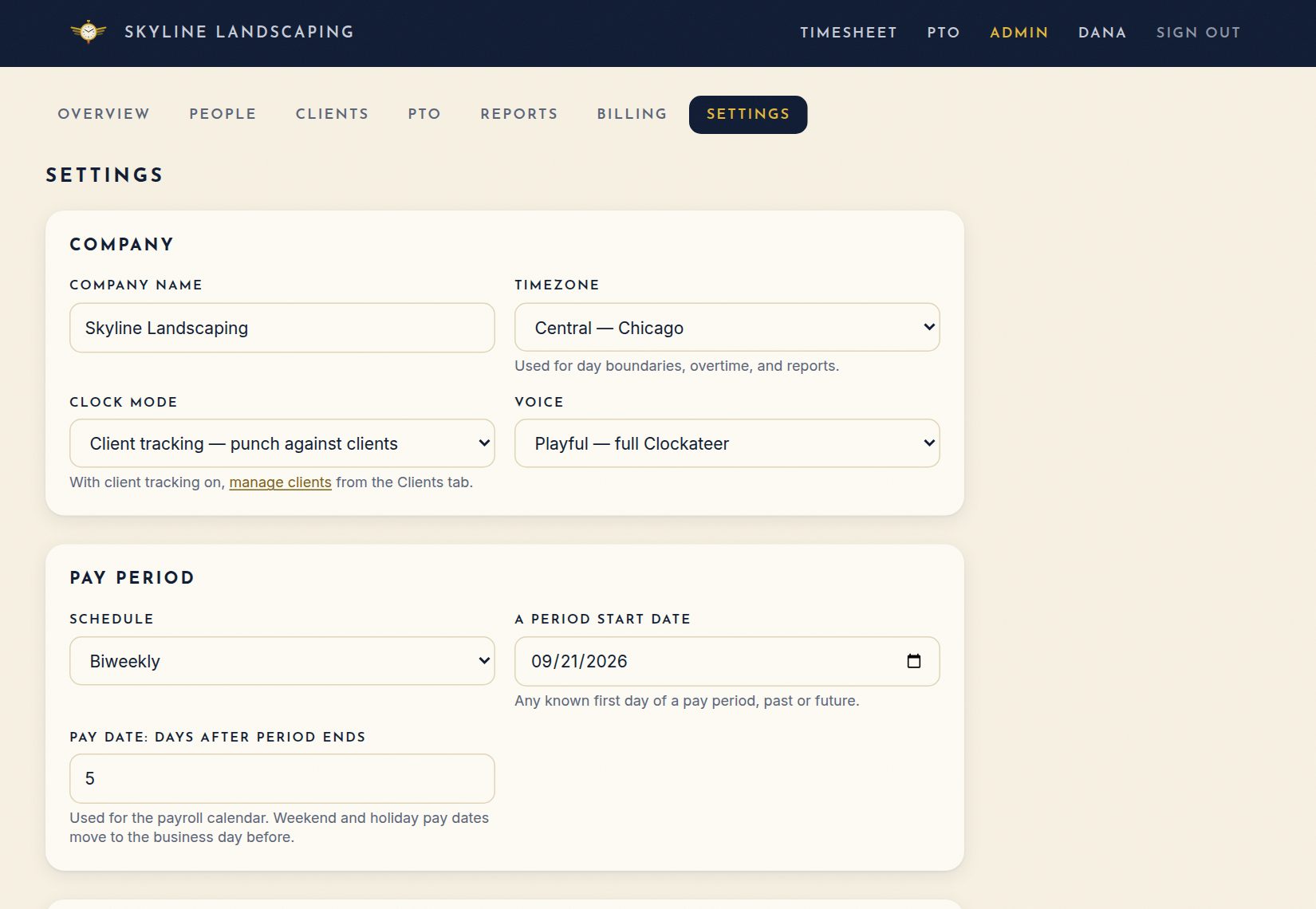Go to the People tab

coord(223,114)
